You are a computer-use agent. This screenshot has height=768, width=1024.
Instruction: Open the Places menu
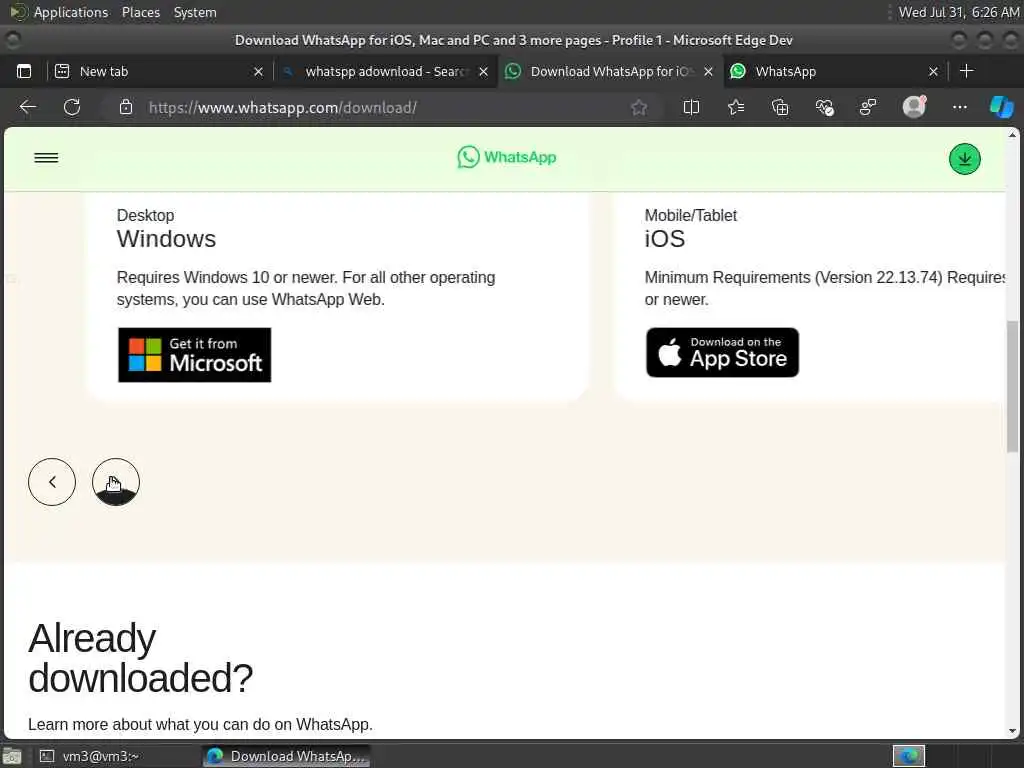point(140,12)
